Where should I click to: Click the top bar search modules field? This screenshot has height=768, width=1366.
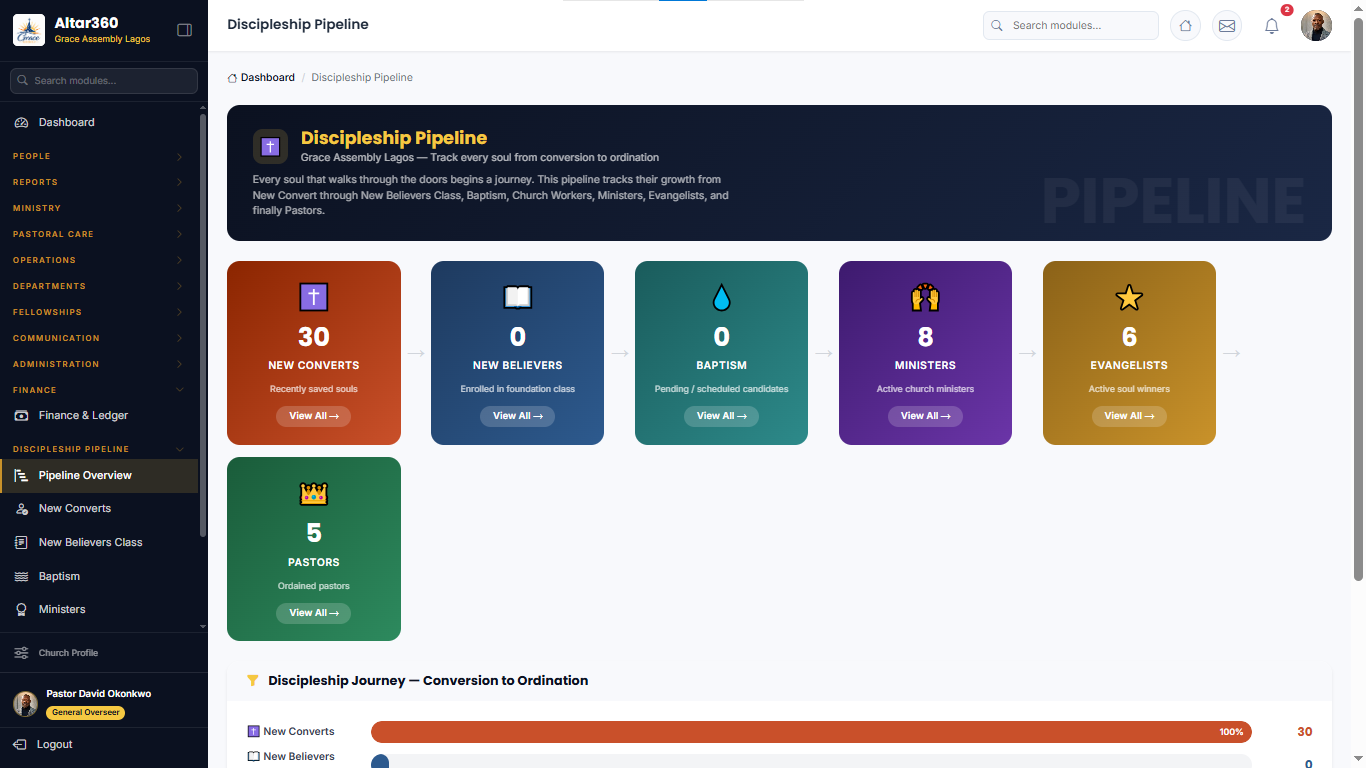click(1071, 26)
